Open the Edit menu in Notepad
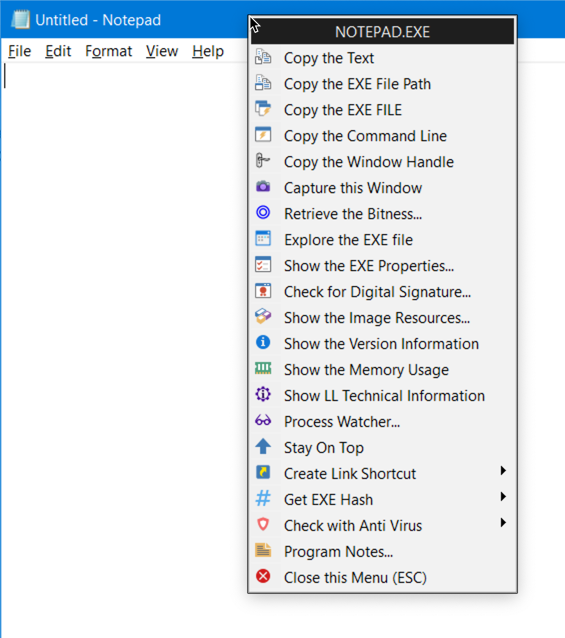This screenshot has height=638, width=565. (58, 51)
